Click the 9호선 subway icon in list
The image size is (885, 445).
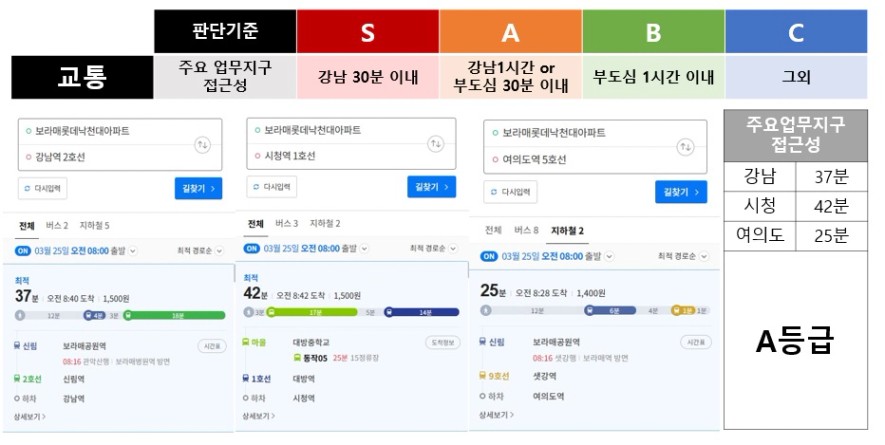(483, 376)
